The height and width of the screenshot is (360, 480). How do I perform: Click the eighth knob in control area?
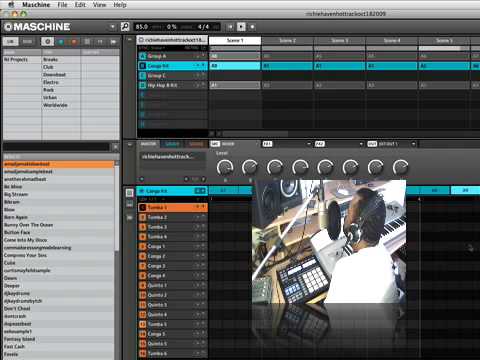click(400, 167)
